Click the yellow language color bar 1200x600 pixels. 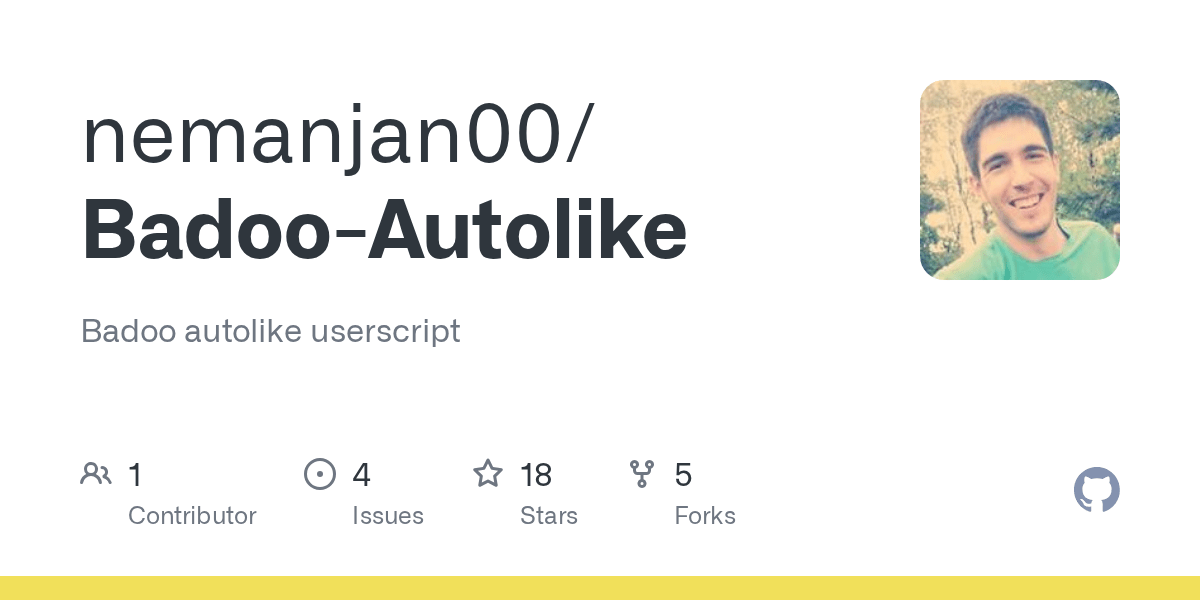[x=600, y=588]
